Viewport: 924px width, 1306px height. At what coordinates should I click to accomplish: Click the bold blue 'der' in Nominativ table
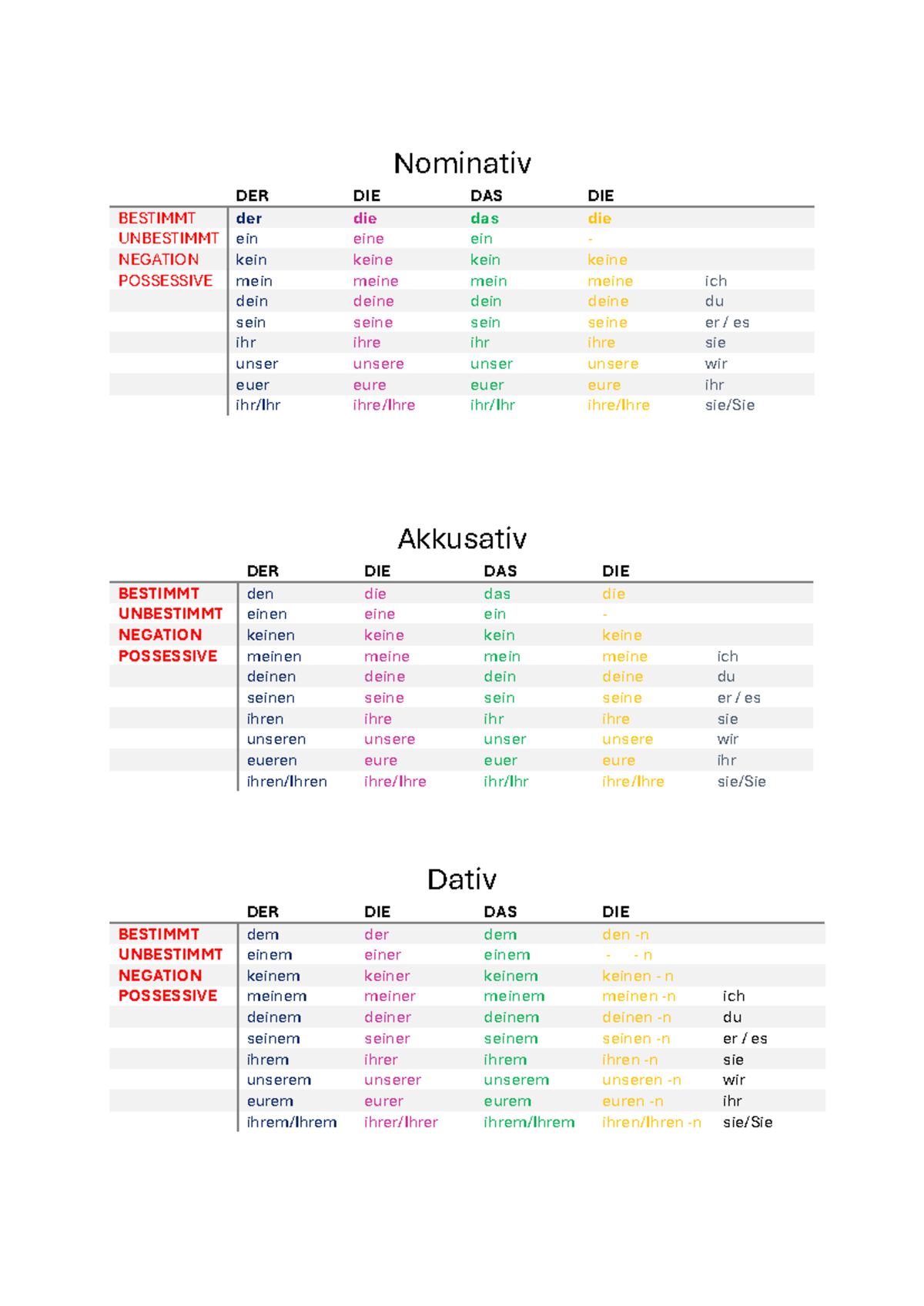(249, 219)
